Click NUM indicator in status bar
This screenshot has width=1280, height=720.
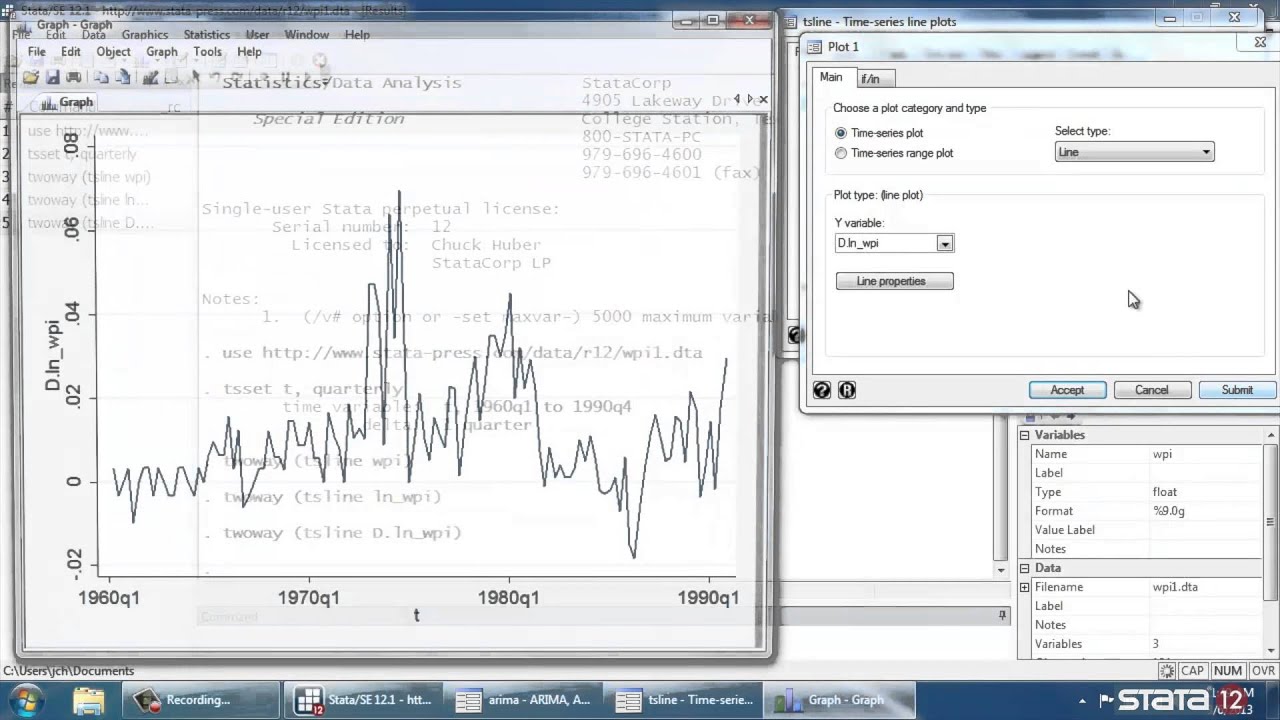click(x=1227, y=671)
